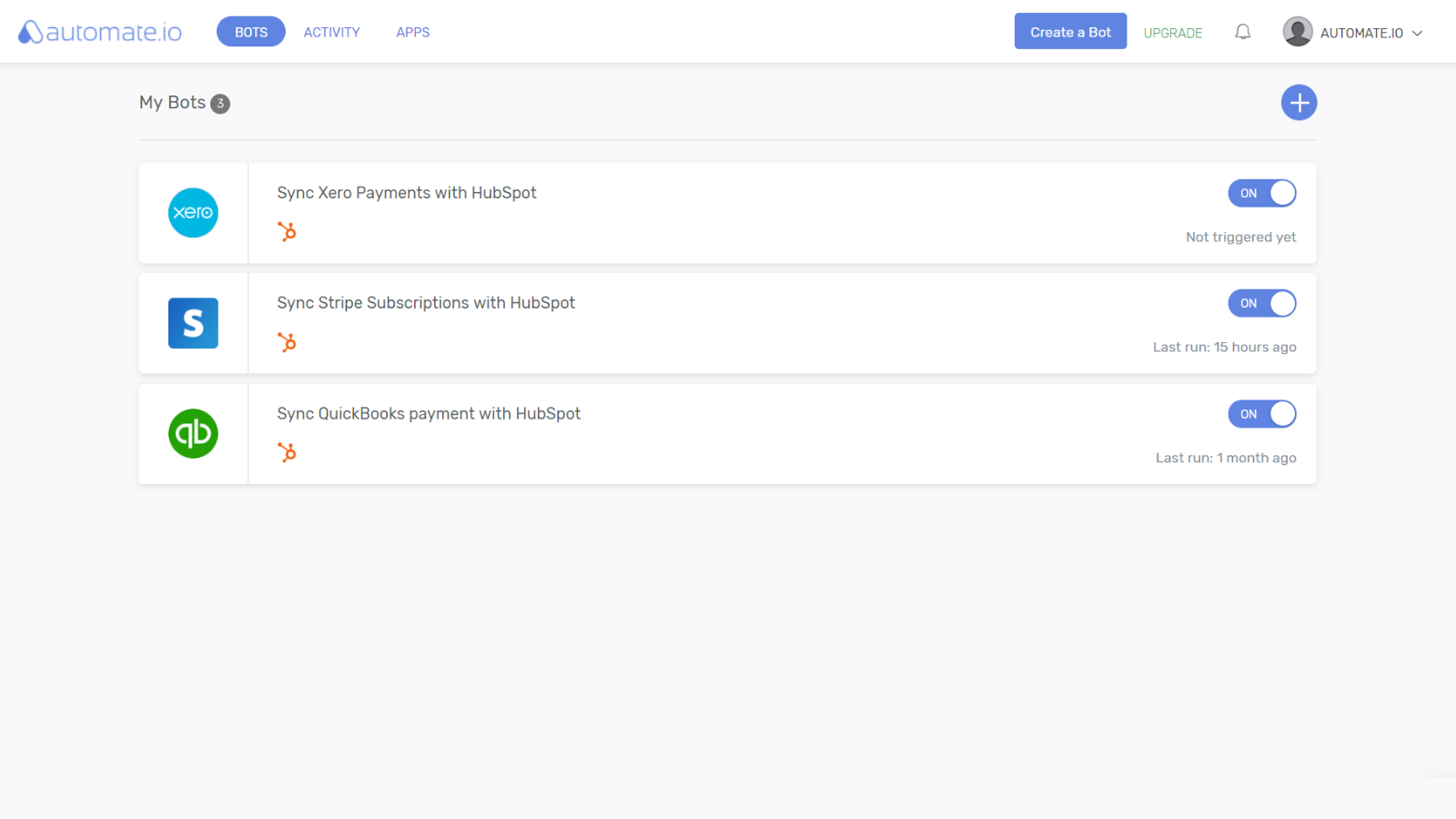Click the QuickBooks app icon
The width and height of the screenshot is (1456, 819).
[x=193, y=433]
